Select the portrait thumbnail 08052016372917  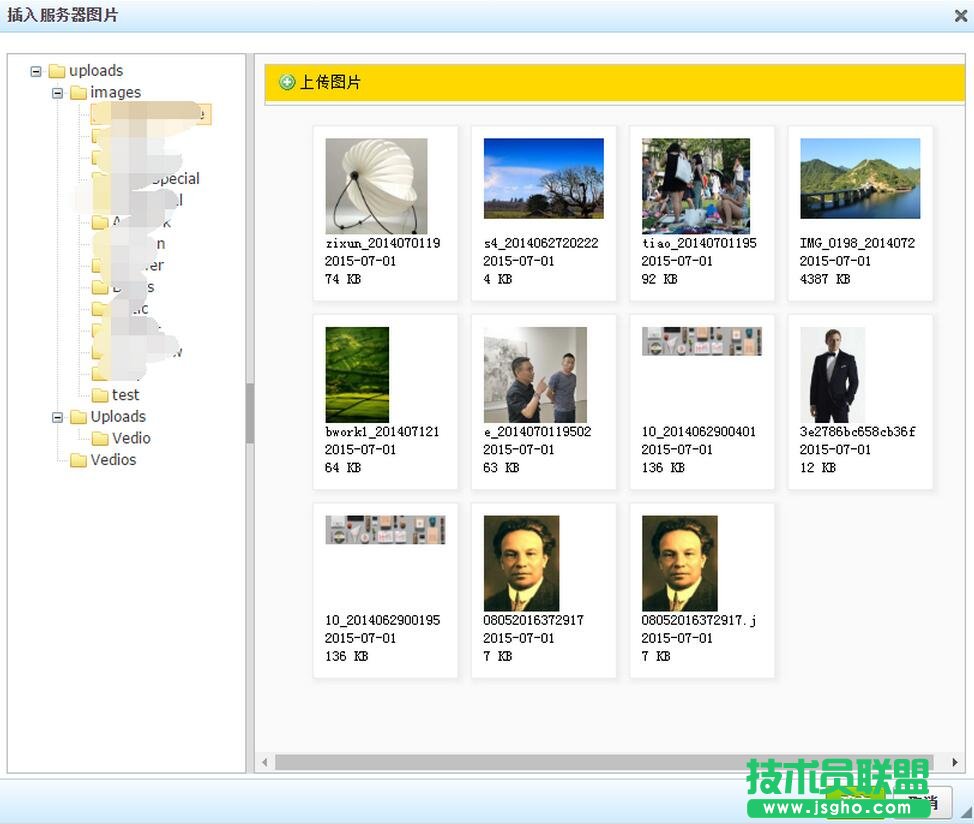click(521, 563)
